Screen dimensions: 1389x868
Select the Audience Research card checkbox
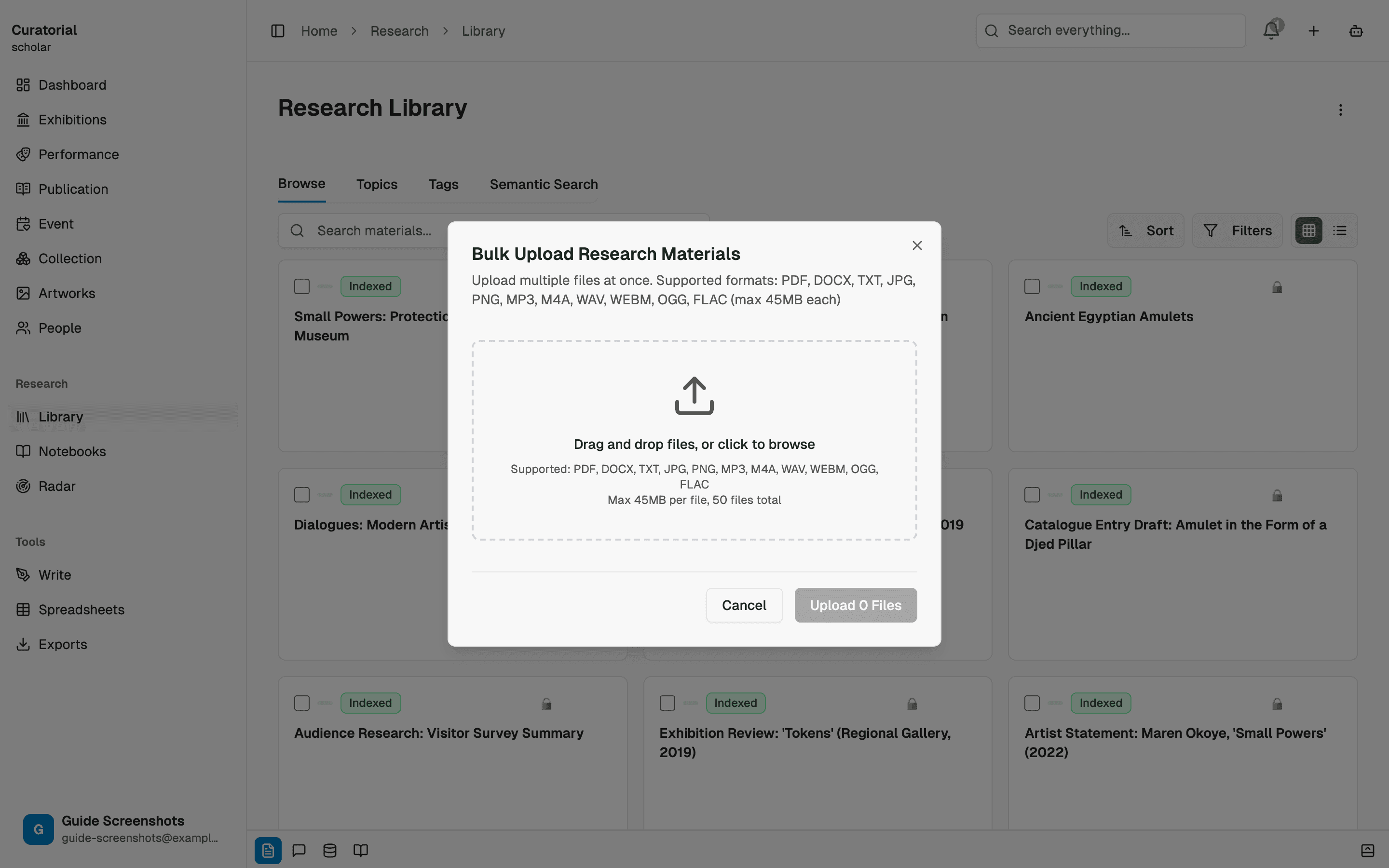click(x=302, y=703)
